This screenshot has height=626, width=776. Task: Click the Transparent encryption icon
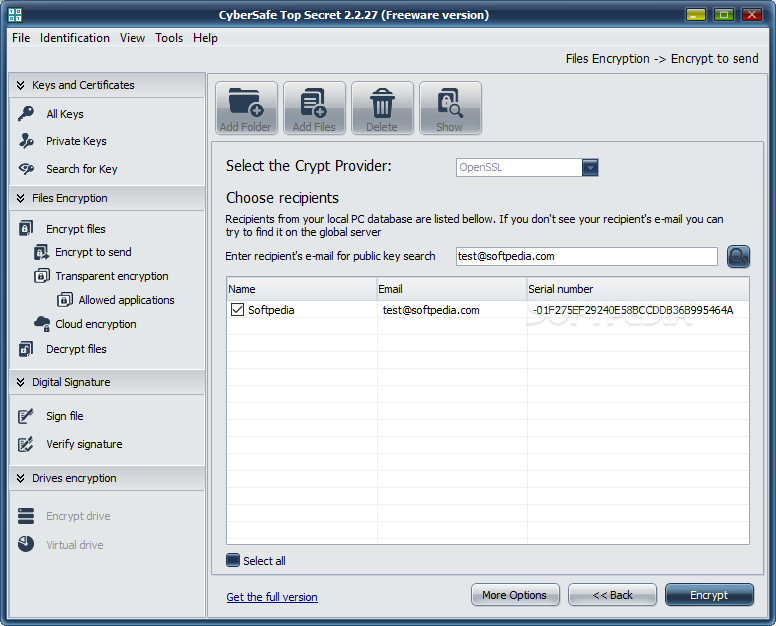tap(42, 276)
